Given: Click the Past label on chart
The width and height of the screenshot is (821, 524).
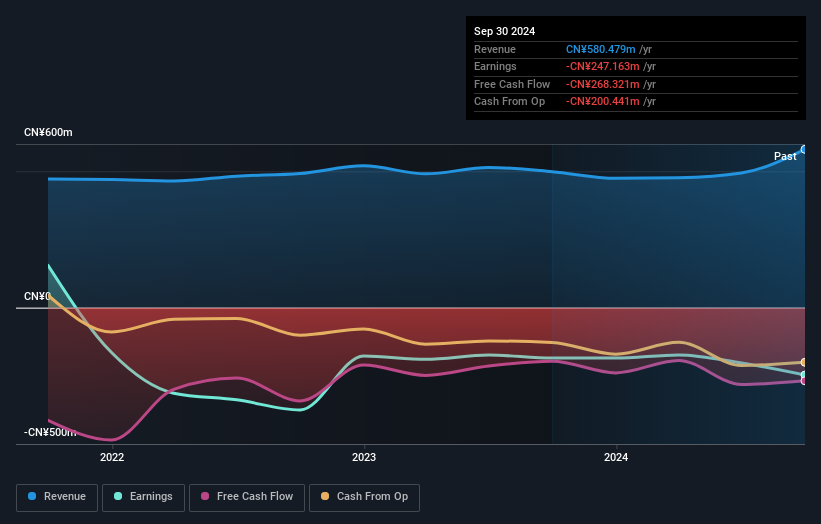Looking at the screenshot, I should point(785,156).
